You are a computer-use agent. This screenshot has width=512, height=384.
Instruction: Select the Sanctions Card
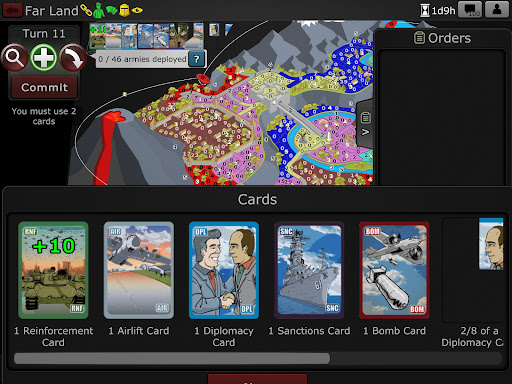(309, 270)
